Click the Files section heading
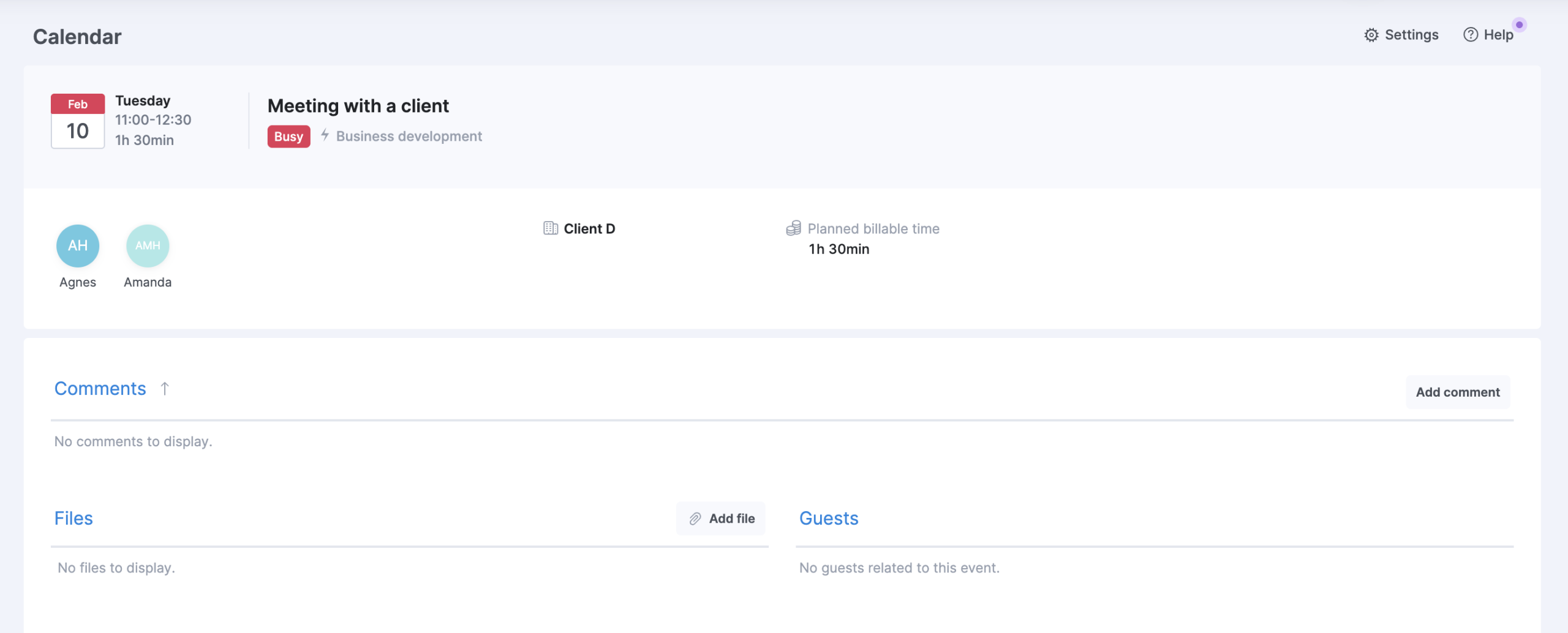This screenshot has height=633, width=1568. pyautogui.click(x=73, y=519)
